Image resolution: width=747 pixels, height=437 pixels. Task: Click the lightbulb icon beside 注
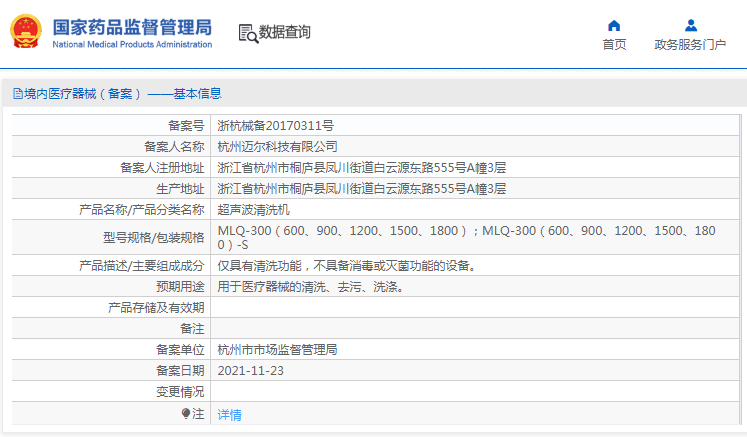tap(186, 414)
